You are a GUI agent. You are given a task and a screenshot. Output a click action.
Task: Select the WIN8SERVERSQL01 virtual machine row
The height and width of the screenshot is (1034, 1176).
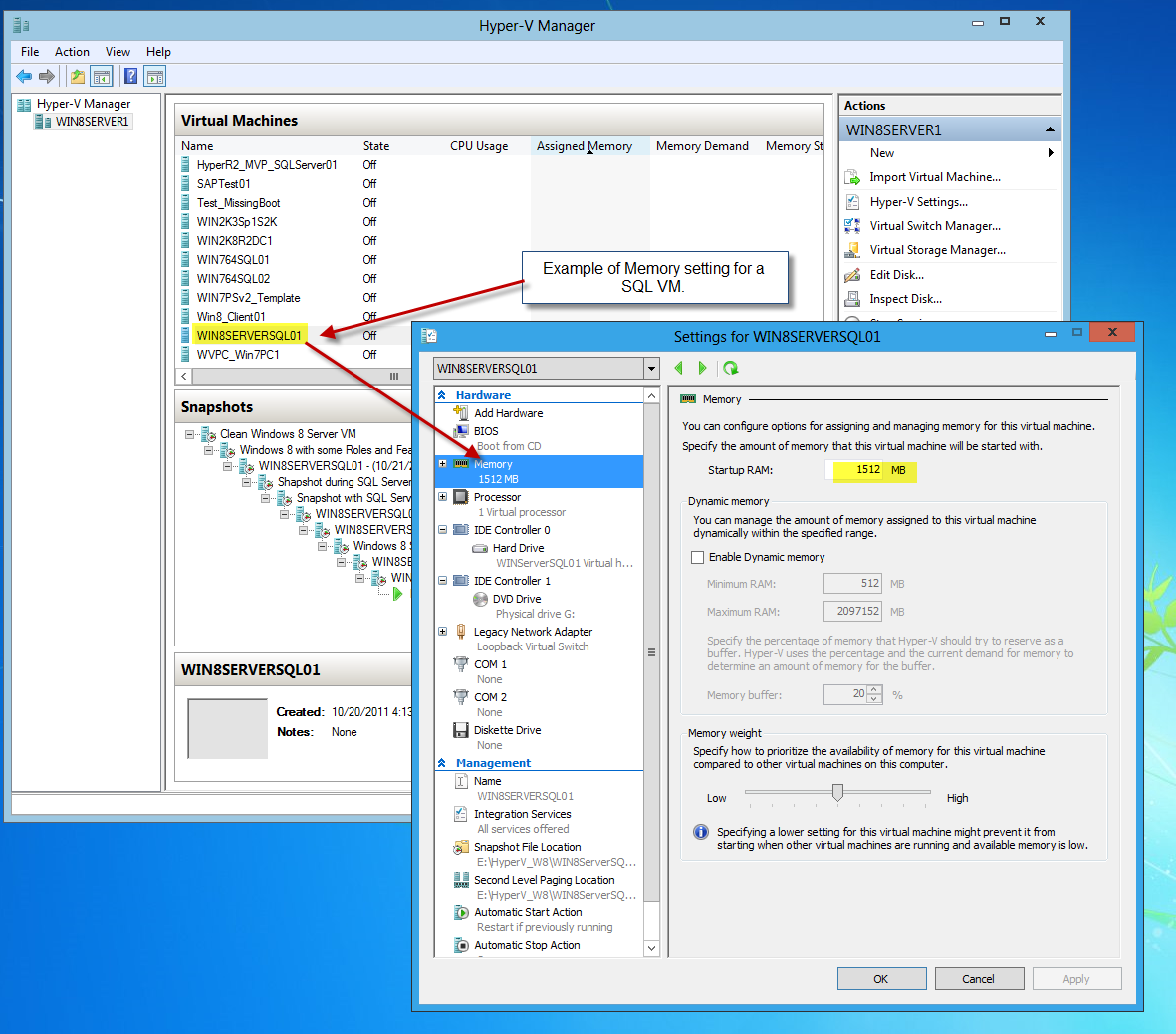point(248,336)
